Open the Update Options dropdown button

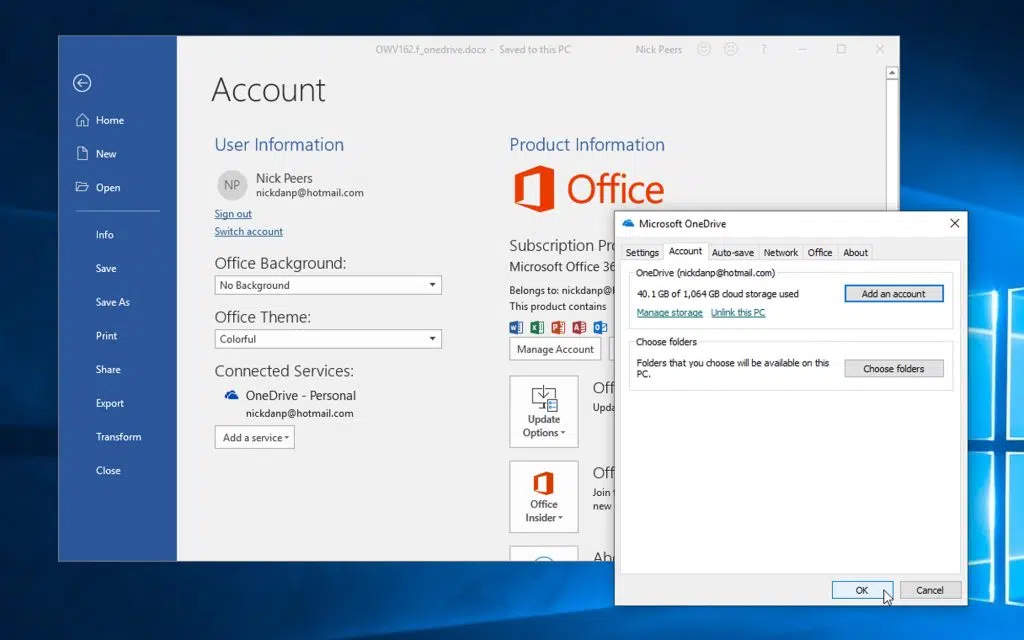click(544, 411)
